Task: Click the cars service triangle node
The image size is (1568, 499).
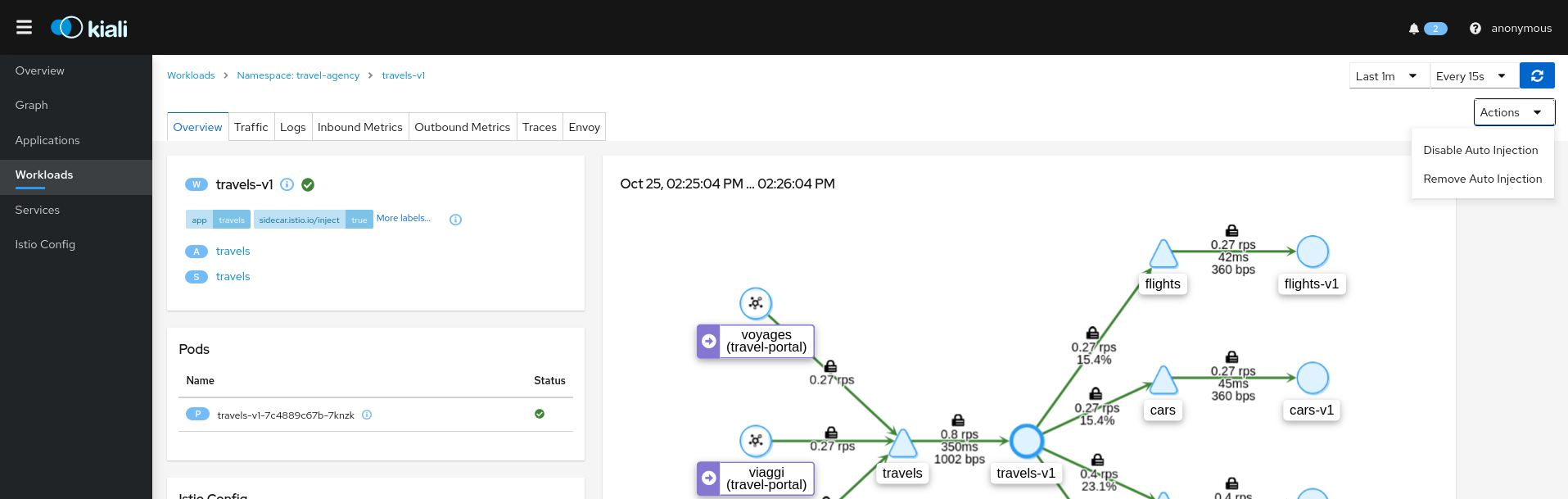Action: click(x=1163, y=381)
